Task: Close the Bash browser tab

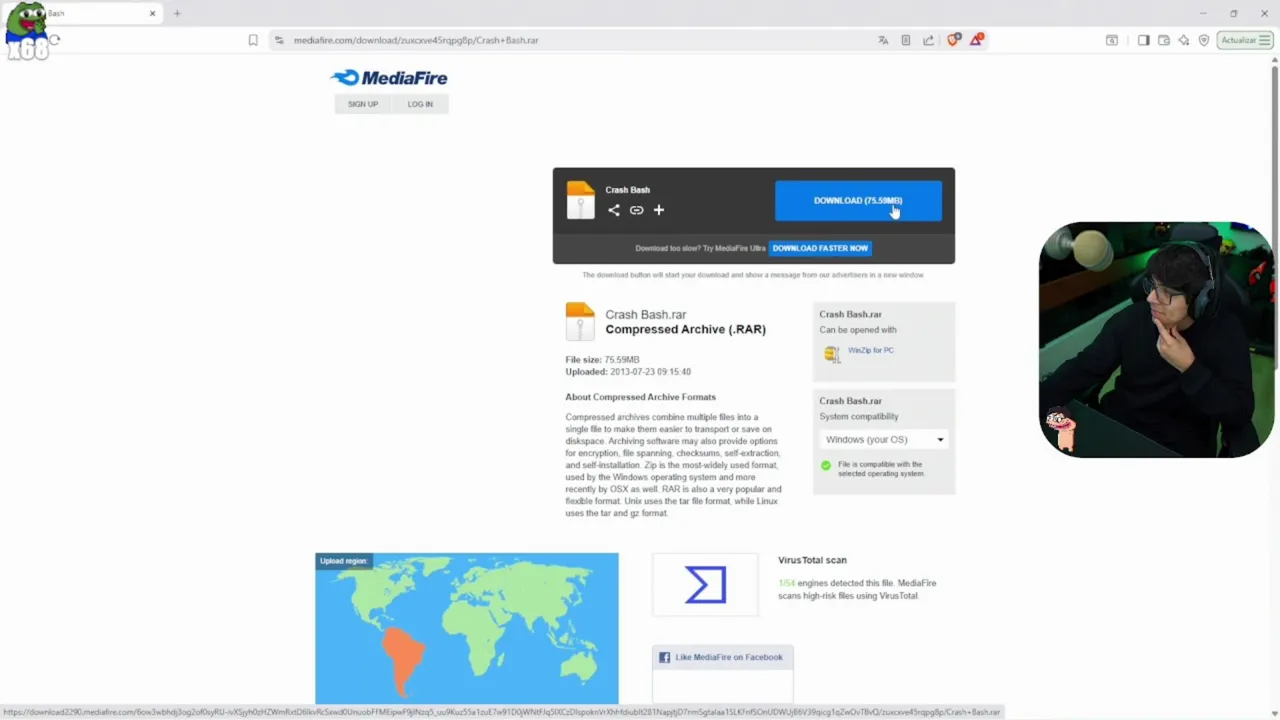Action: pos(153,13)
